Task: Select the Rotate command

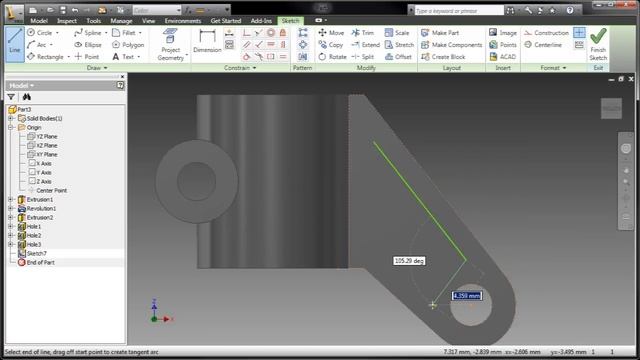Action: pyautogui.click(x=332, y=57)
